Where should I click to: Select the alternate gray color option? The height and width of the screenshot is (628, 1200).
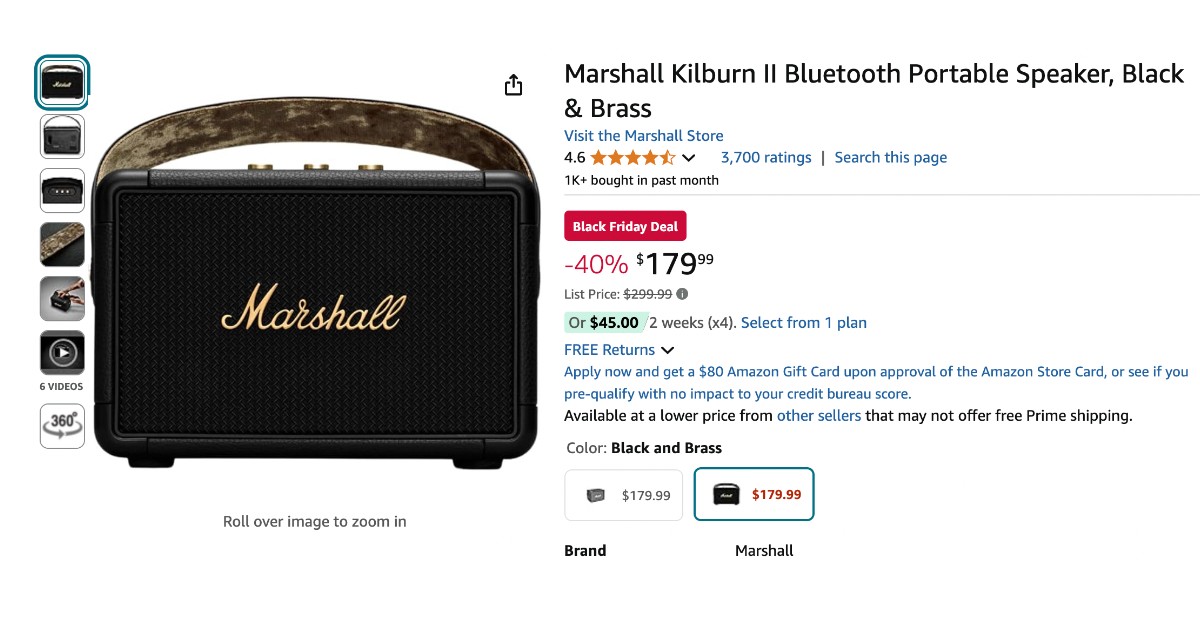click(623, 493)
